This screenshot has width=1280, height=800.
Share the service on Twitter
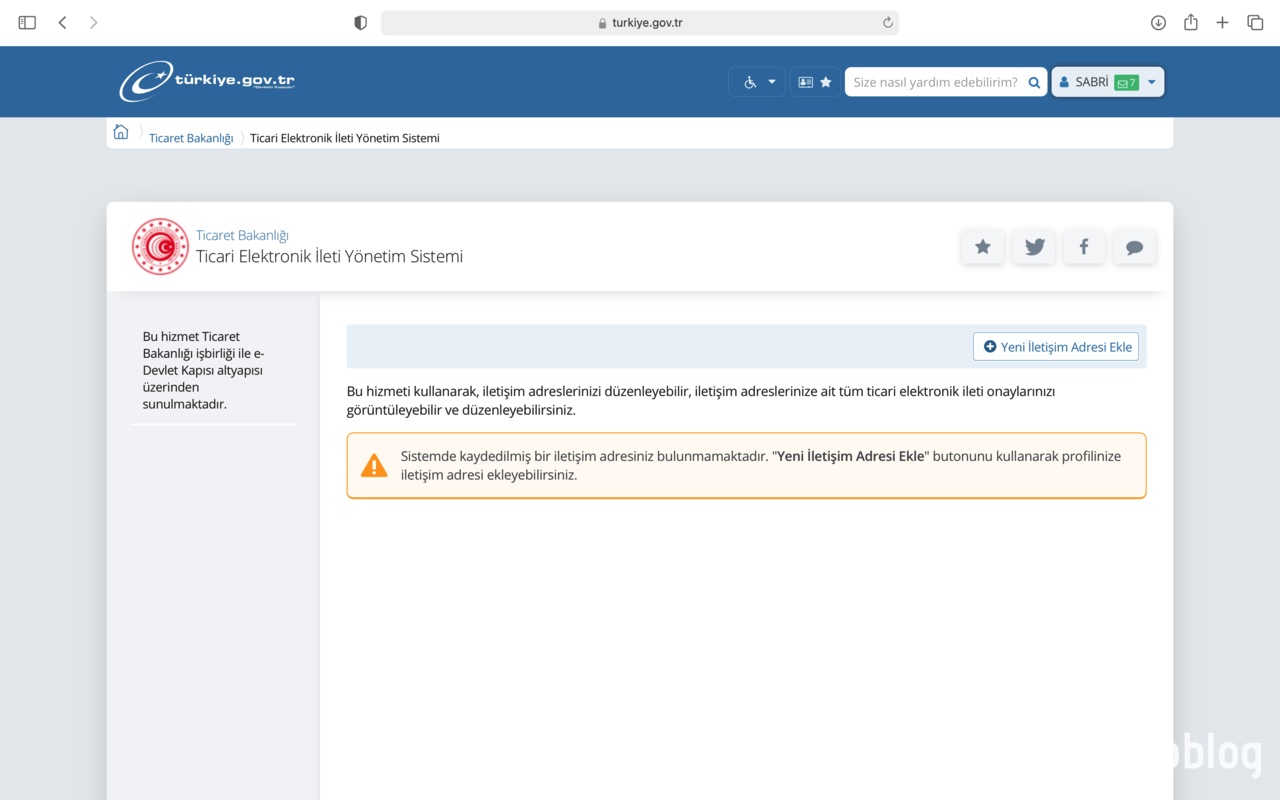pos(1034,247)
